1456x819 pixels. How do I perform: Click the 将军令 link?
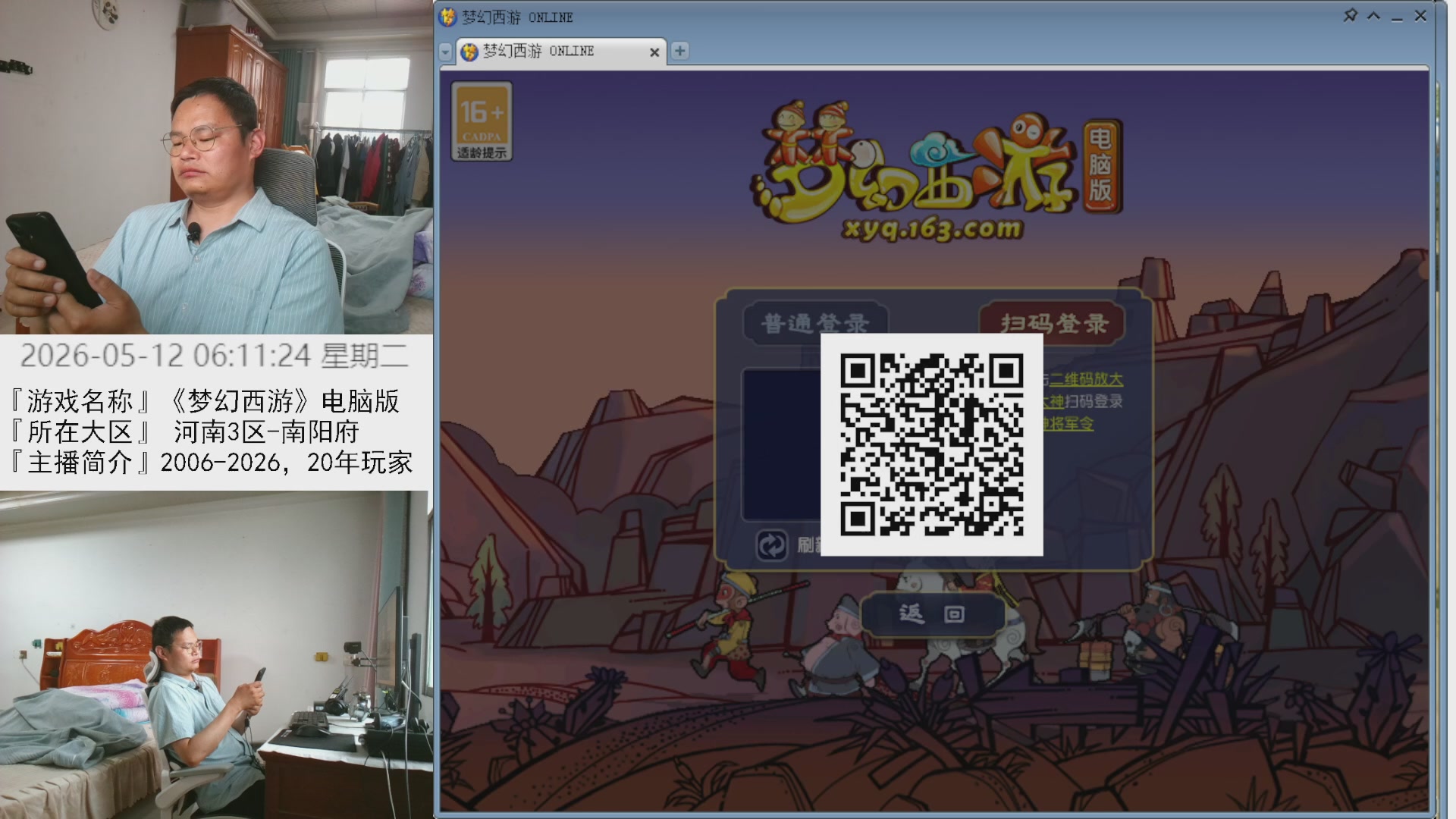(1068, 423)
